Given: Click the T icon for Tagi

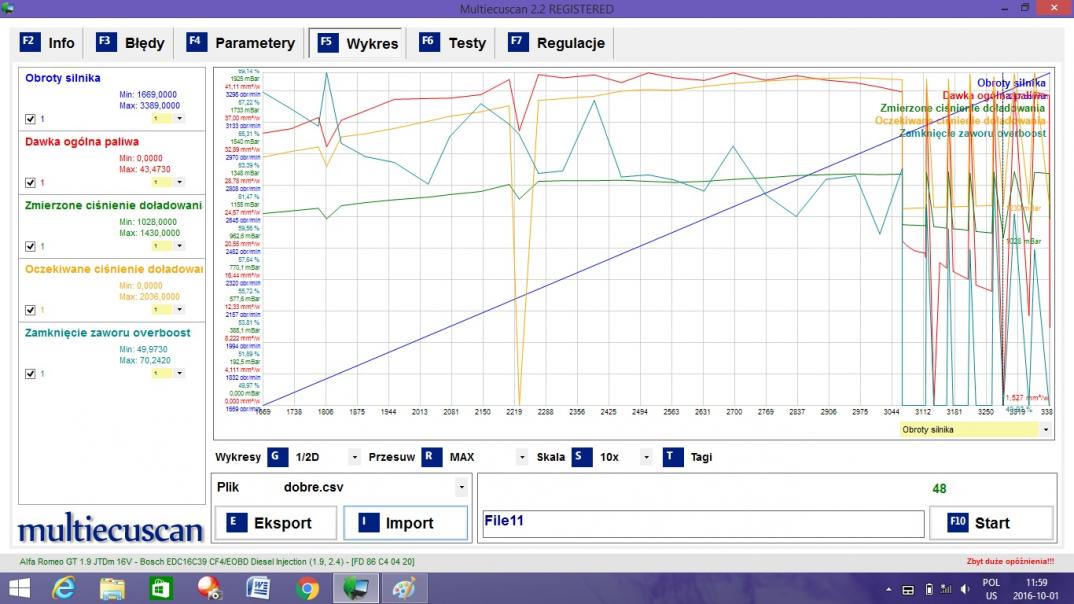Looking at the screenshot, I should (x=673, y=457).
